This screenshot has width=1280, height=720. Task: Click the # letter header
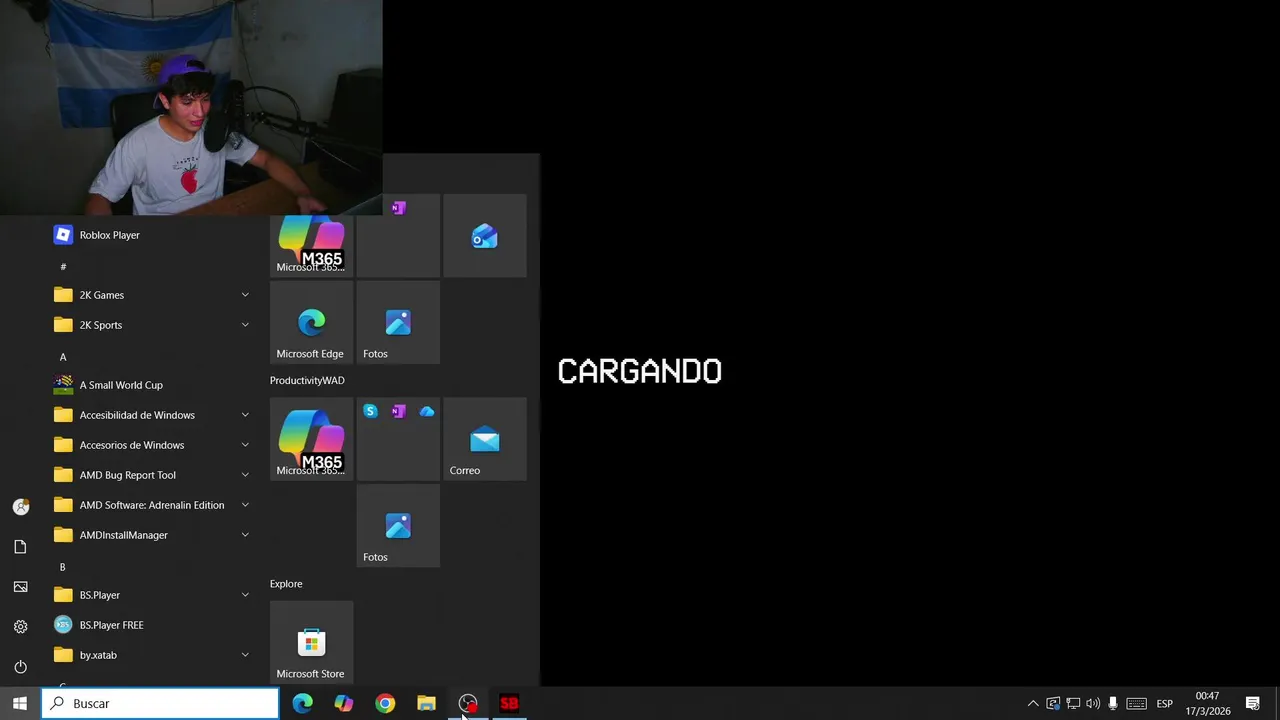pyautogui.click(x=63, y=266)
